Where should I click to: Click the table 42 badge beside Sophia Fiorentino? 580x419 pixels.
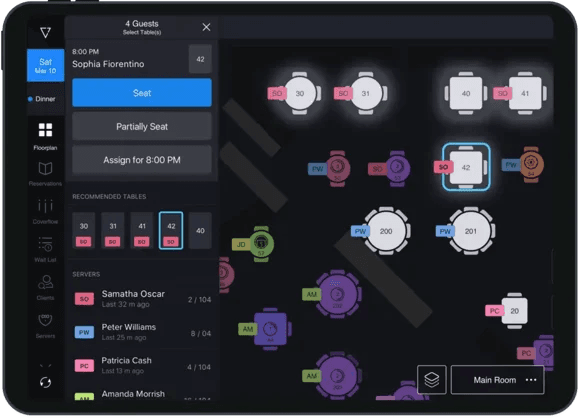pos(200,59)
